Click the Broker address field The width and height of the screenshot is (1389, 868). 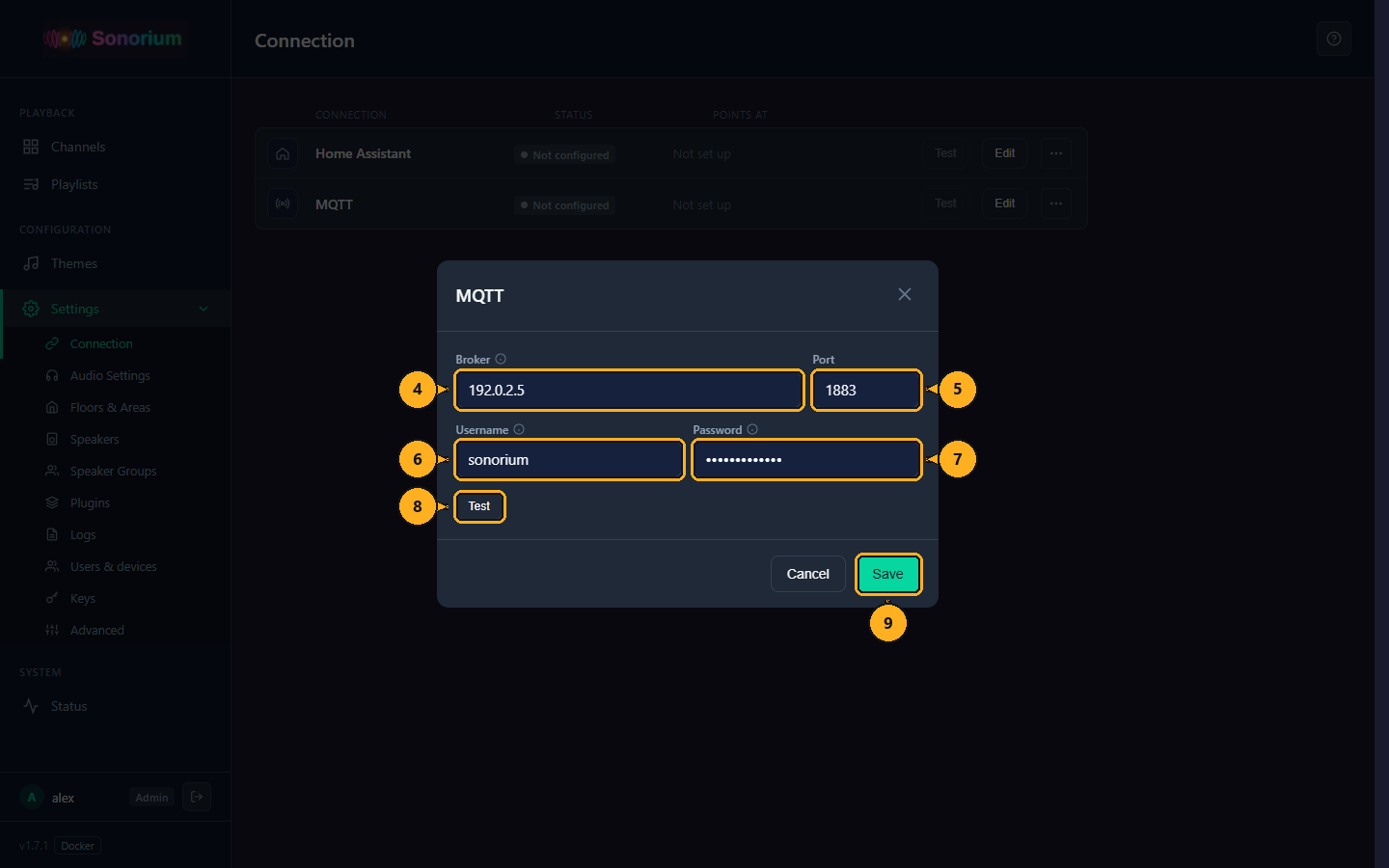[629, 390]
